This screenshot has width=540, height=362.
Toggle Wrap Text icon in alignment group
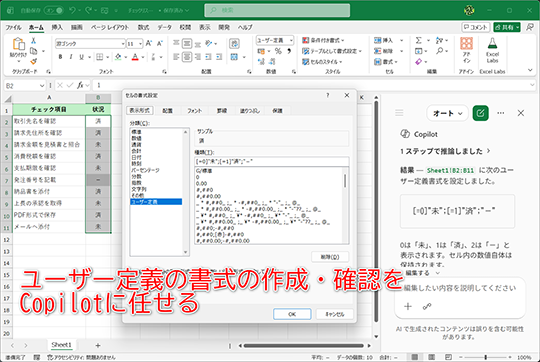click(234, 43)
